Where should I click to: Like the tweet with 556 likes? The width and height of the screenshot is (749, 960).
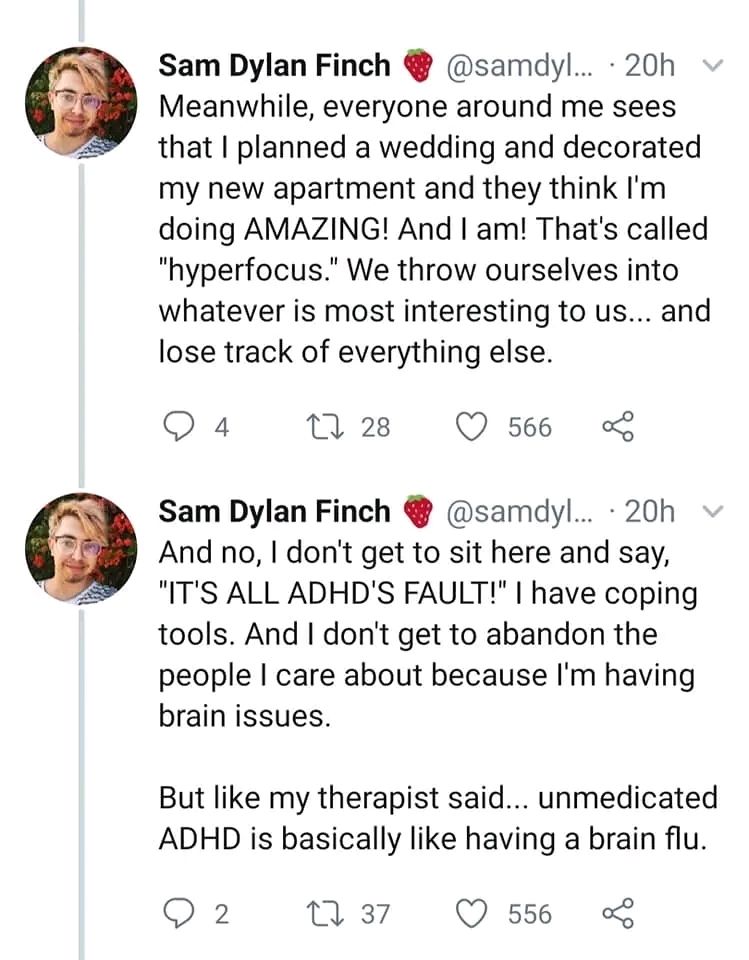tap(471, 914)
